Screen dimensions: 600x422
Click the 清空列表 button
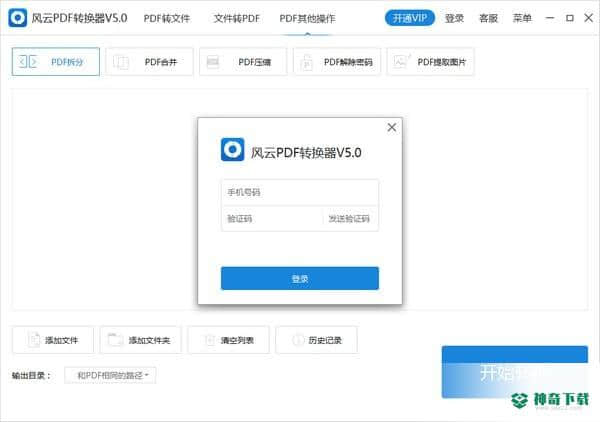[228, 340]
